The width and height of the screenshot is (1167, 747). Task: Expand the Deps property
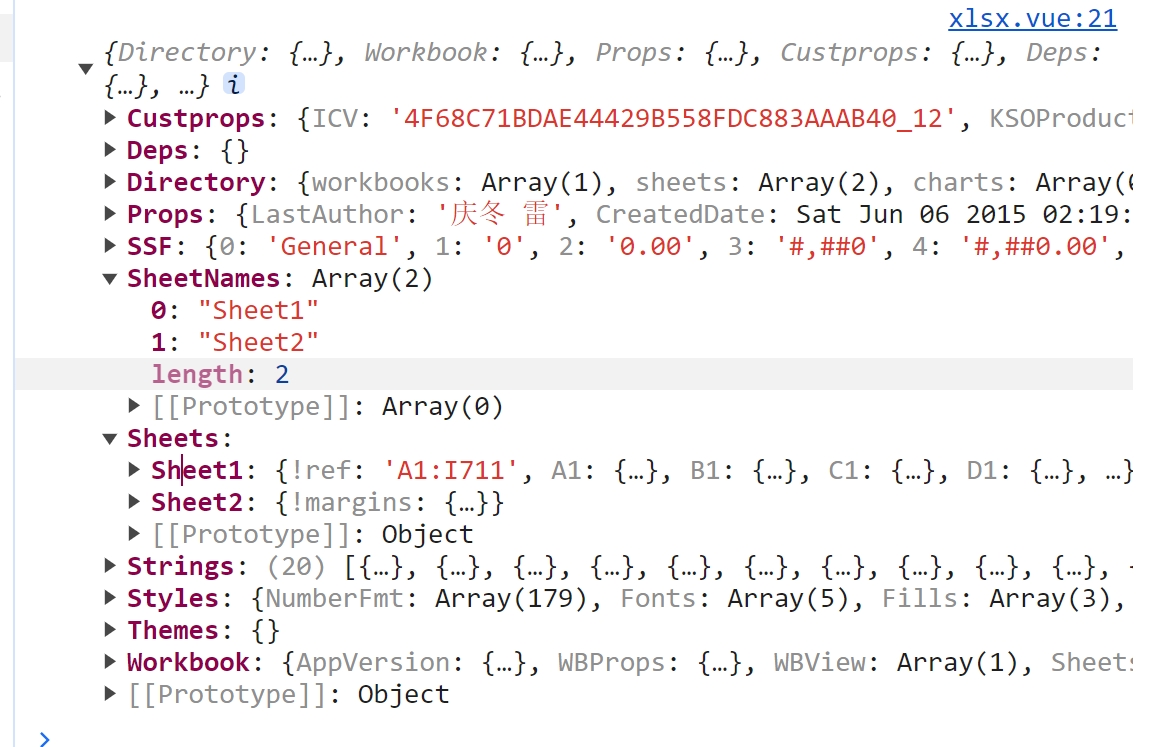tap(111, 150)
